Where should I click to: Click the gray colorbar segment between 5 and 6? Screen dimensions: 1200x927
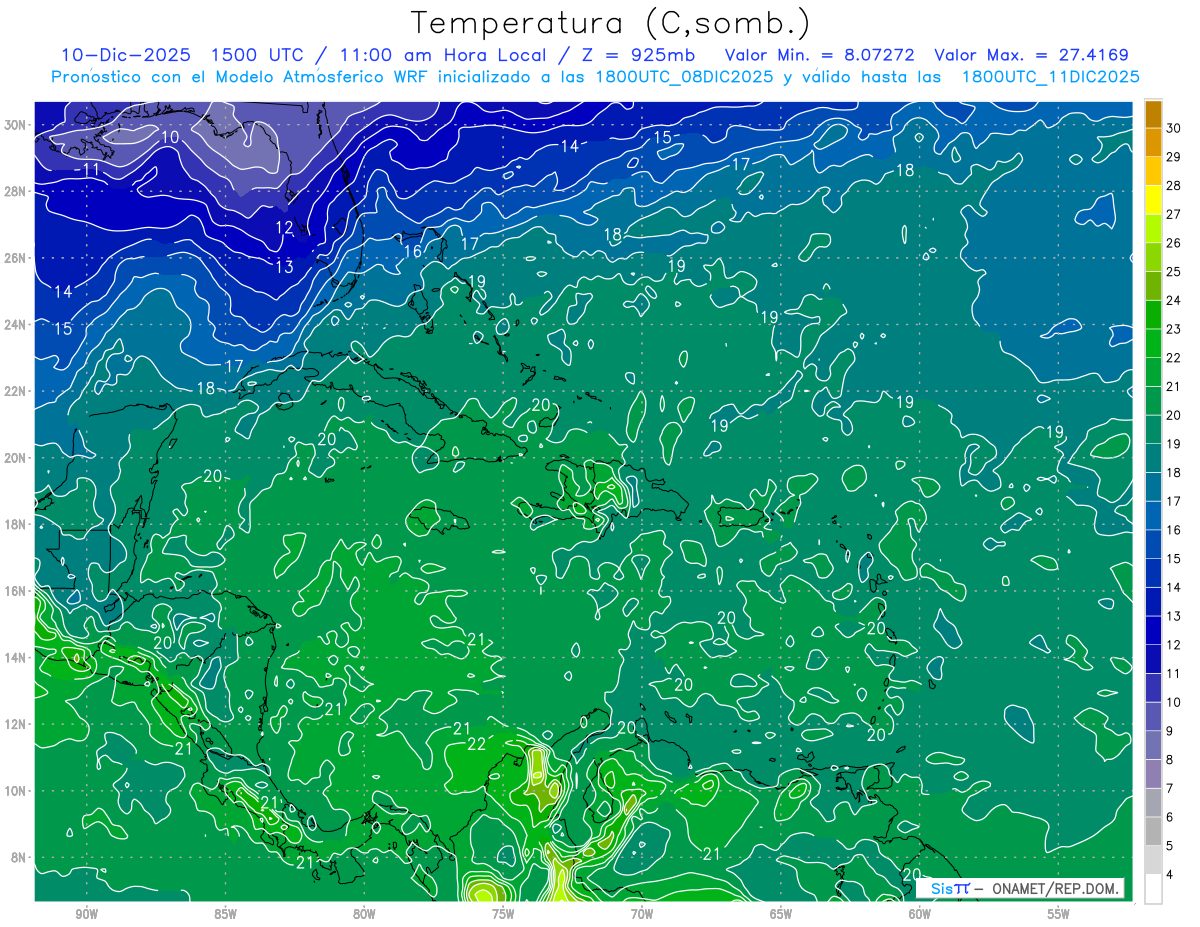[x=1153, y=832]
